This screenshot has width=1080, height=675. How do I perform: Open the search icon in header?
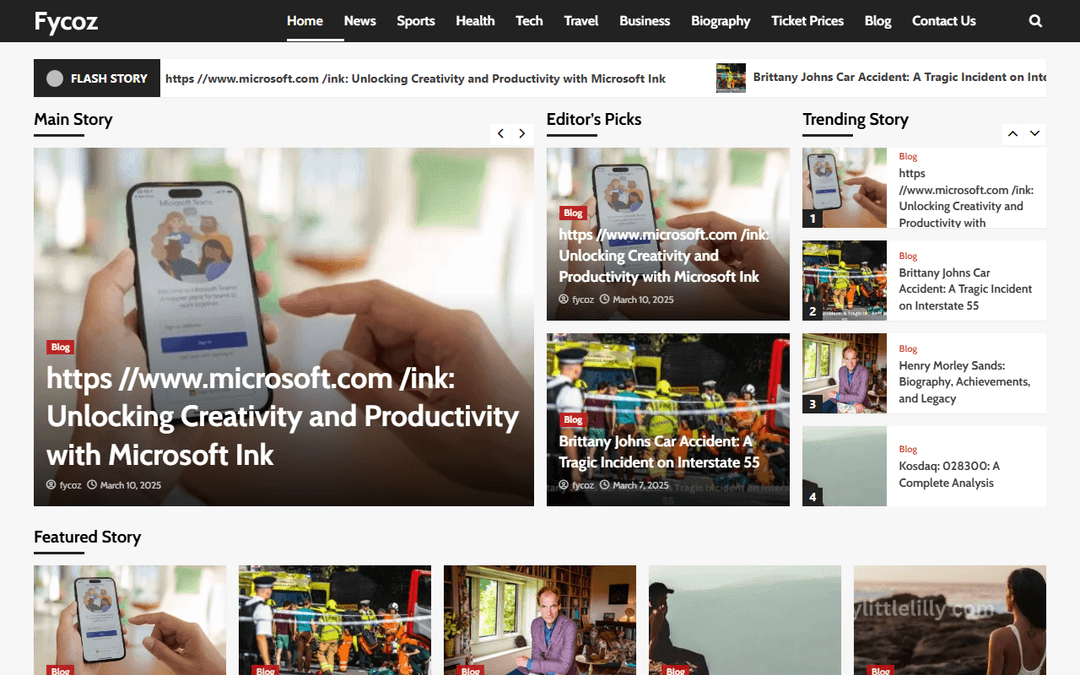pyautogui.click(x=1035, y=21)
